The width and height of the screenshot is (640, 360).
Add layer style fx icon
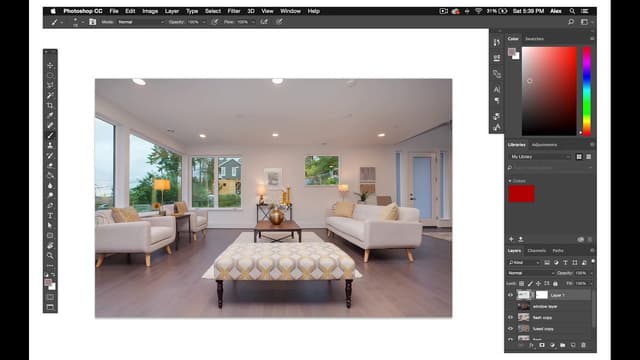[531, 345]
